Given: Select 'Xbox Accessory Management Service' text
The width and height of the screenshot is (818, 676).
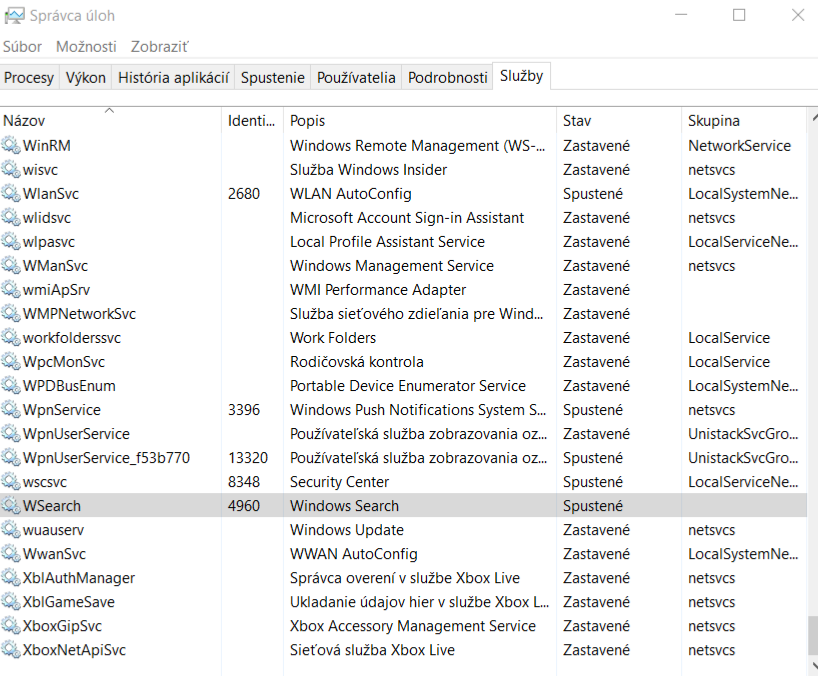Looking at the screenshot, I should [413, 625].
